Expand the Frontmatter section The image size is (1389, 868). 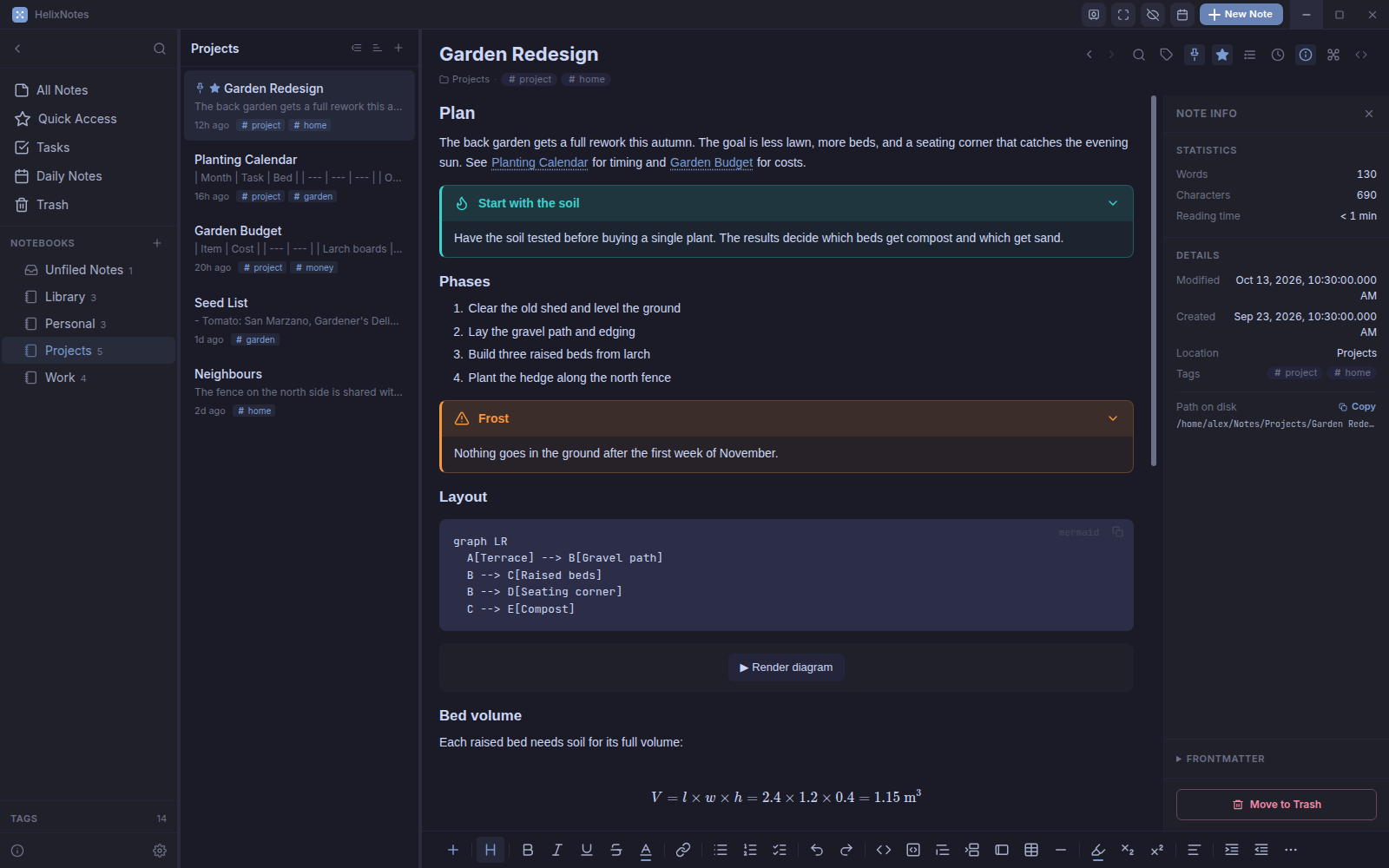tap(1221, 759)
